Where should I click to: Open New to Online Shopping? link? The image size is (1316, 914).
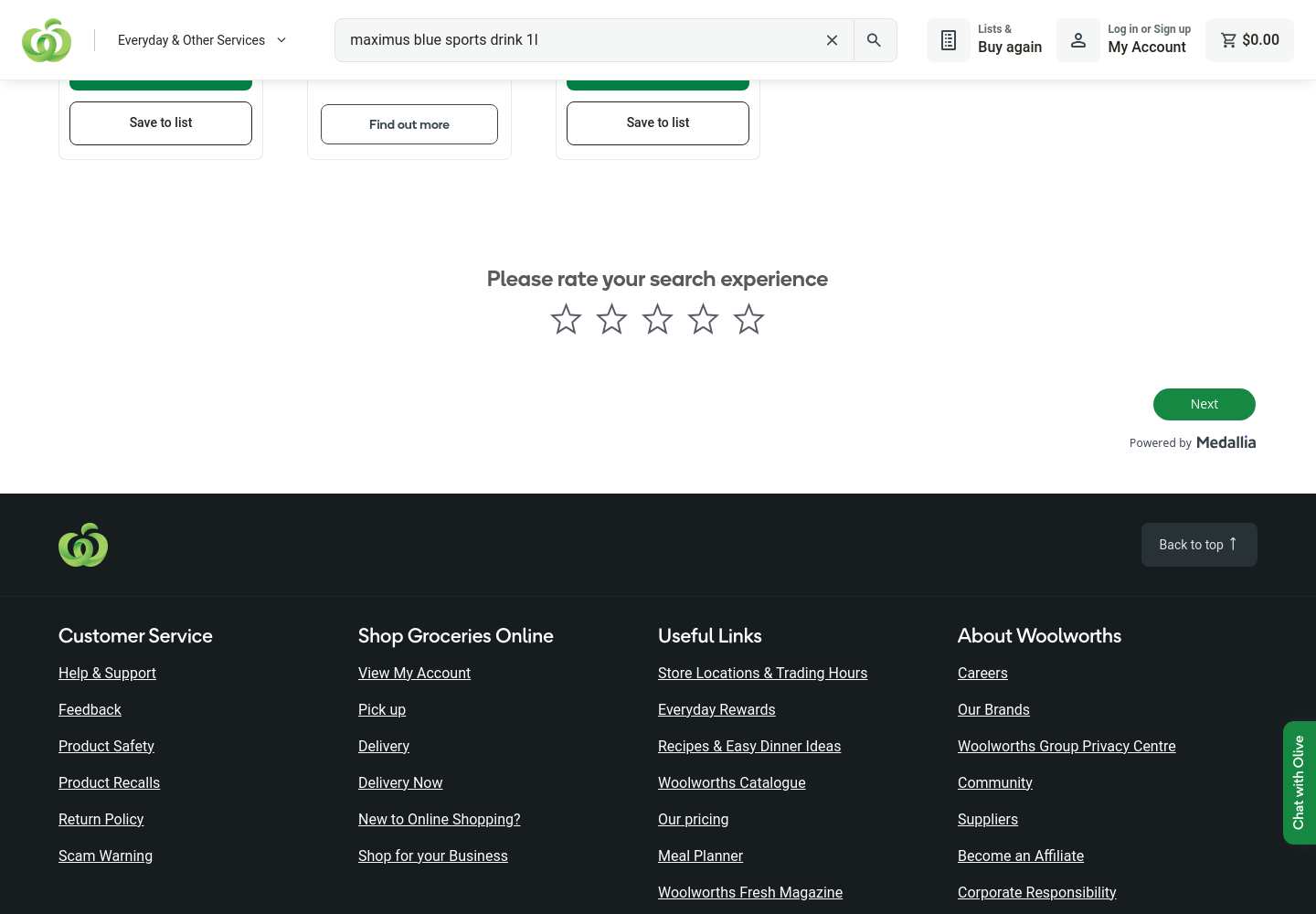pos(439,819)
